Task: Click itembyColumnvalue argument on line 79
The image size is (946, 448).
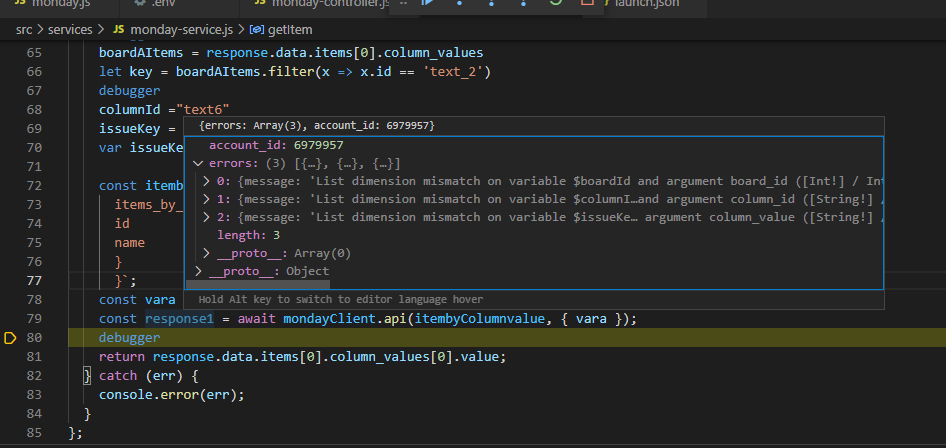Action: [478, 319]
